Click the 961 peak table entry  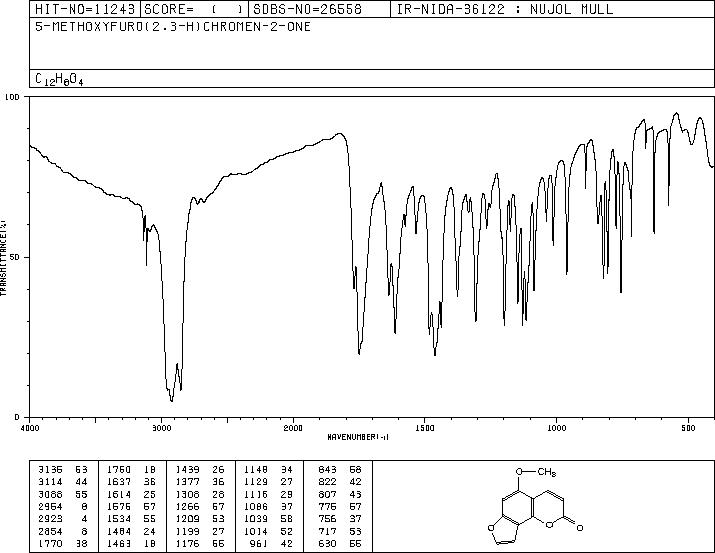pyautogui.click(x=271, y=543)
